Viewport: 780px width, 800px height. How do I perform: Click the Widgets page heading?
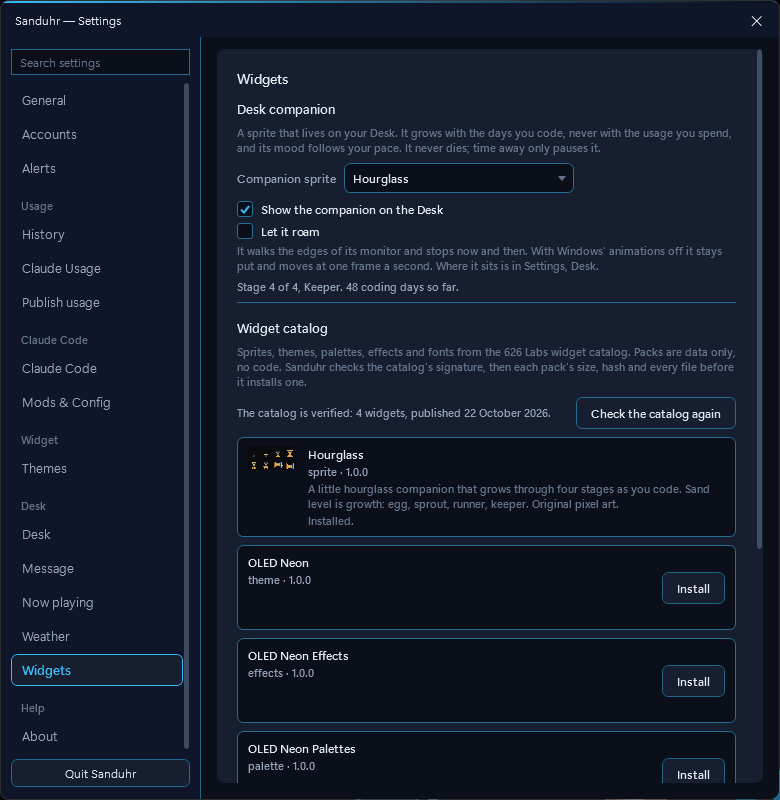[262, 80]
